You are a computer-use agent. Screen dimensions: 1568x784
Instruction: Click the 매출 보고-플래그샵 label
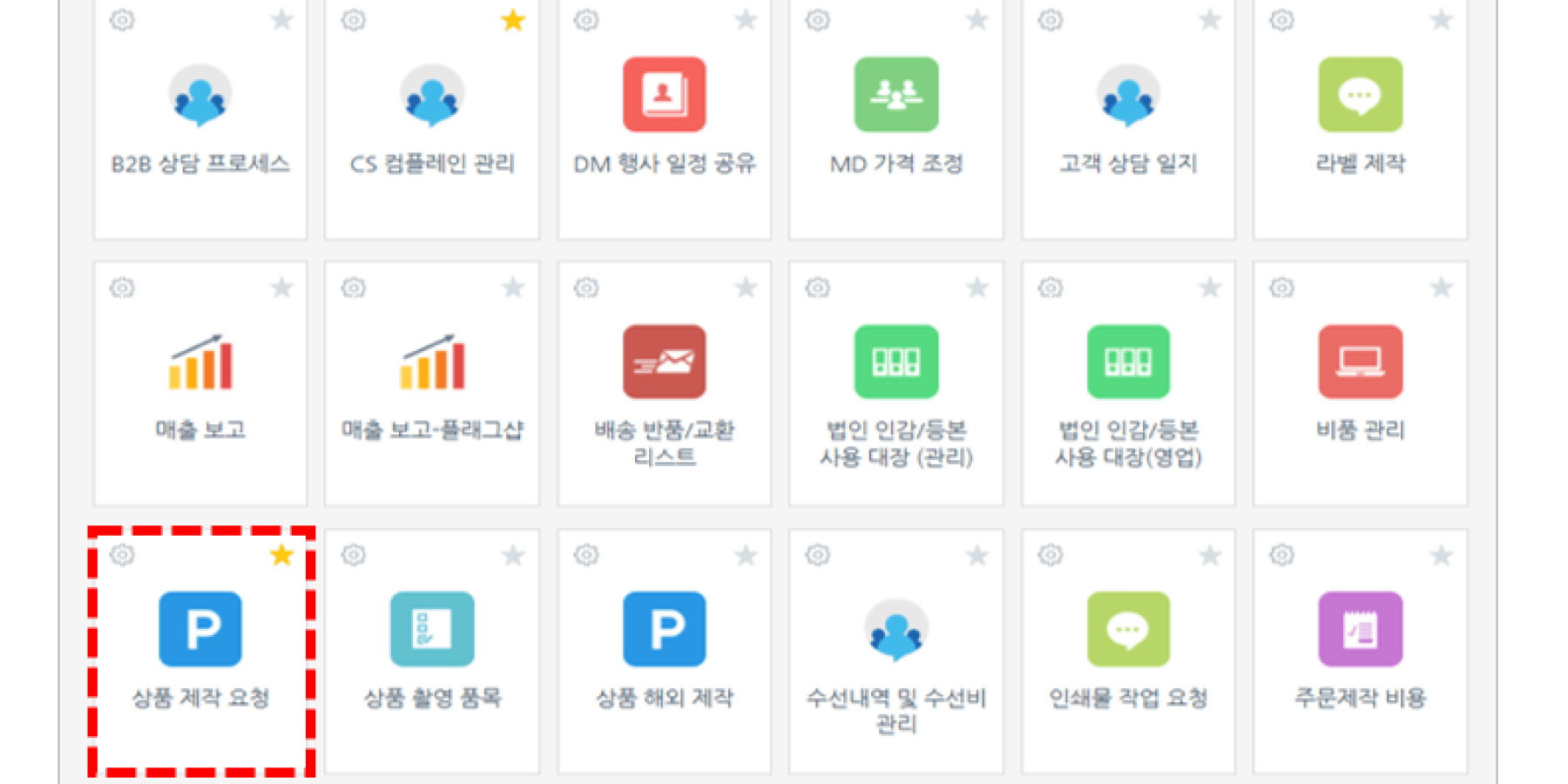pyautogui.click(x=432, y=429)
